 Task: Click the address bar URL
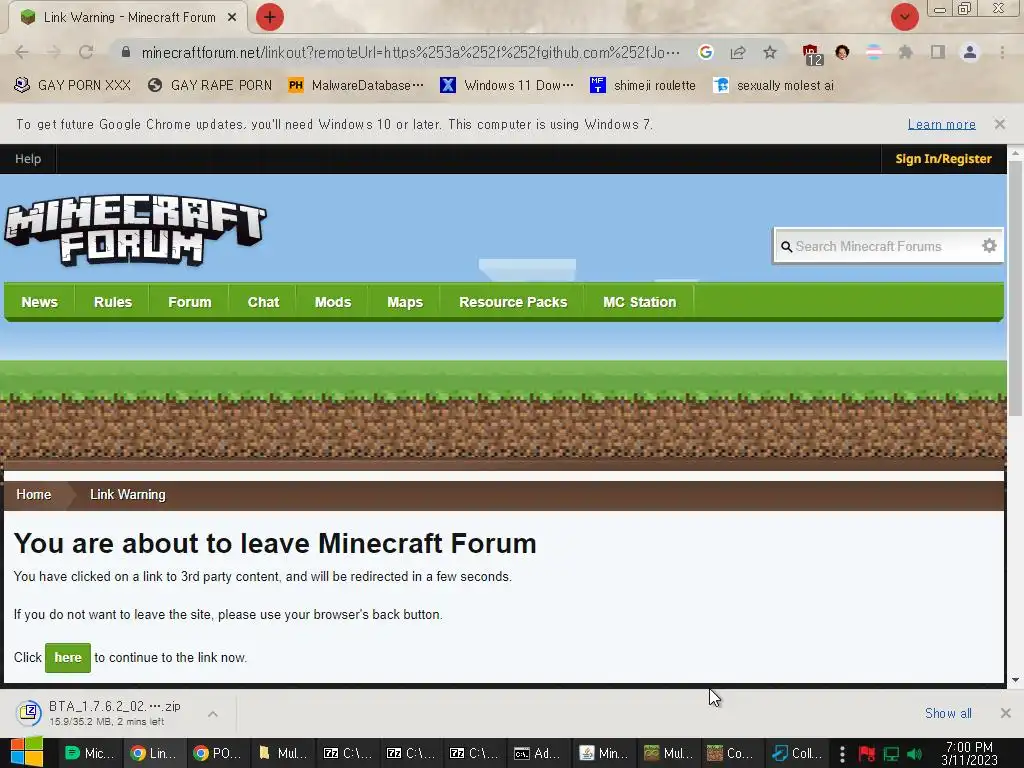[x=410, y=52]
